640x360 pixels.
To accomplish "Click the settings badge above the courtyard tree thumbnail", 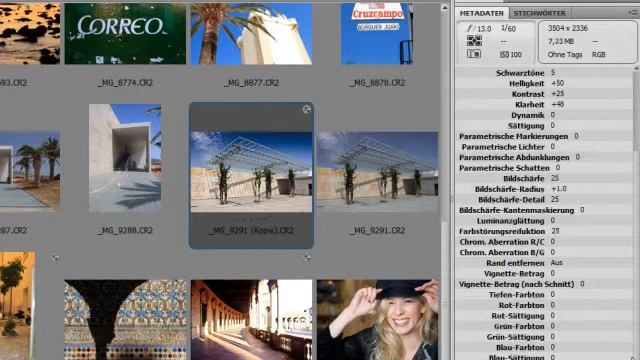I will [x=55, y=257].
